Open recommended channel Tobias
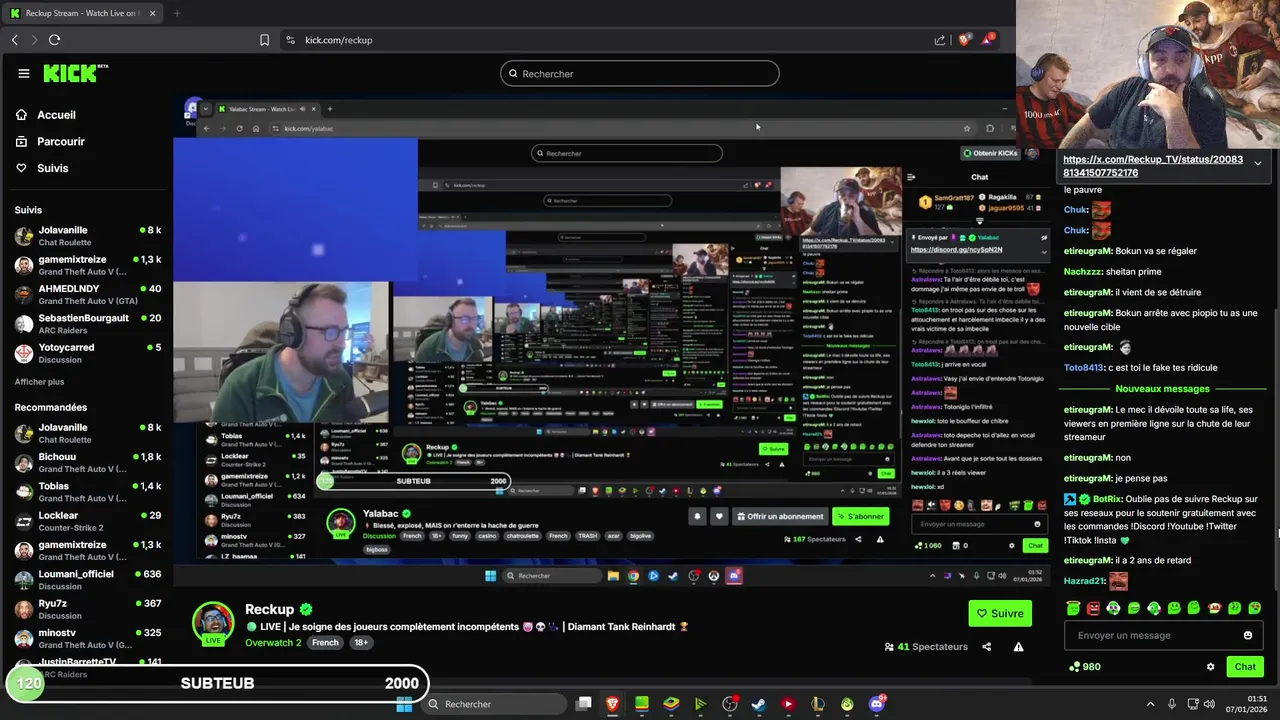Viewport: 1280px width, 720px height. click(x=88, y=491)
